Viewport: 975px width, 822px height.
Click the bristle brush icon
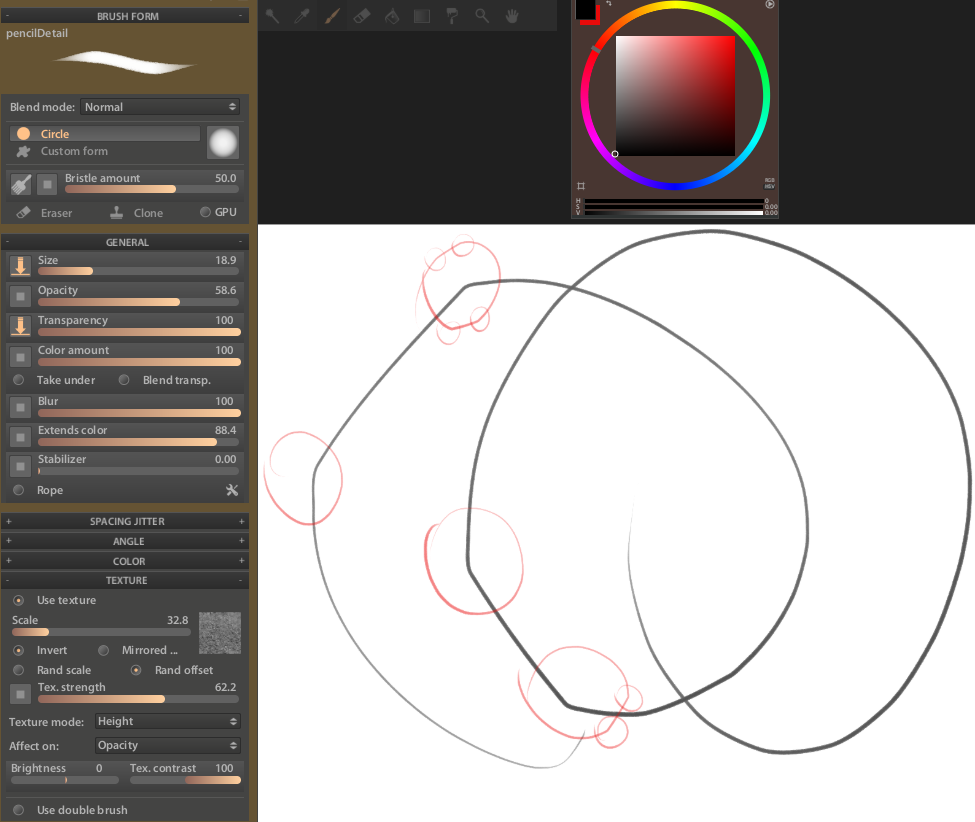click(x=21, y=185)
